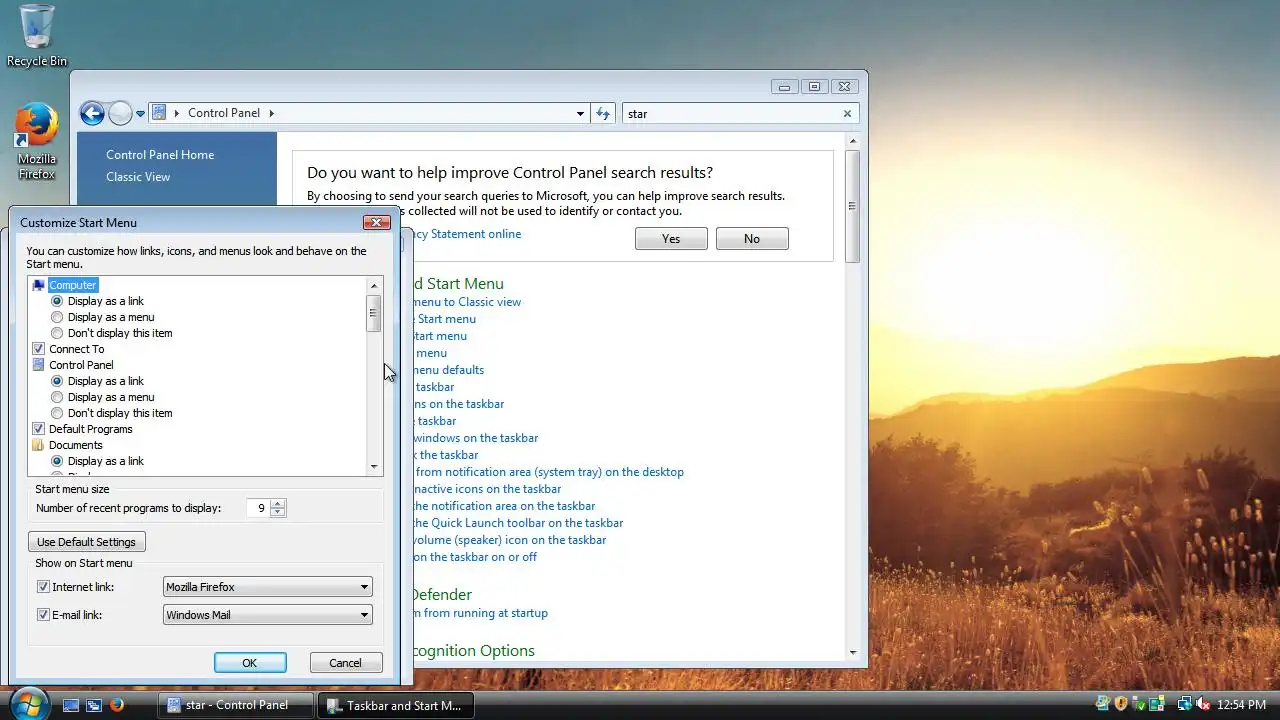Click the network icon in system tray
Screen dimensions: 1280x720
click(1184, 705)
